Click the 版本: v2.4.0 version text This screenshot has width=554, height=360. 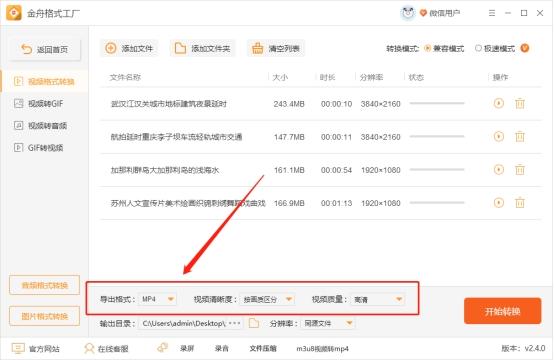coord(523,348)
